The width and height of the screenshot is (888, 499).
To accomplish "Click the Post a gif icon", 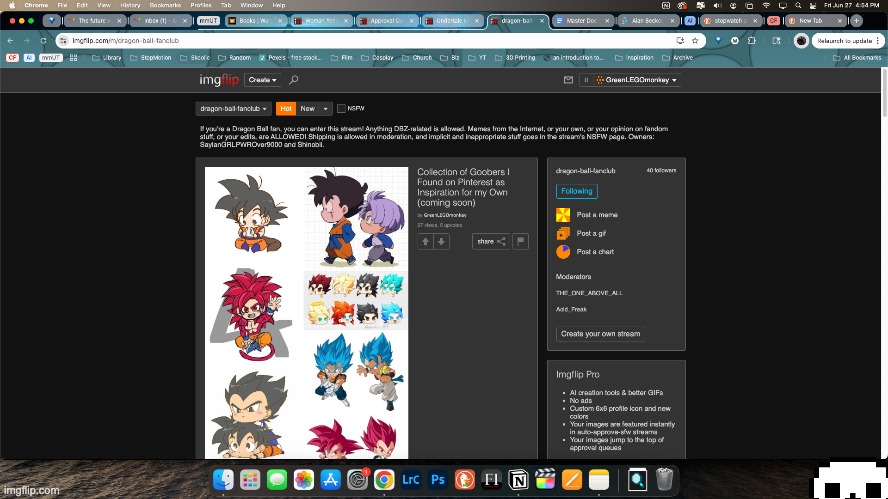I will pyautogui.click(x=563, y=233).
